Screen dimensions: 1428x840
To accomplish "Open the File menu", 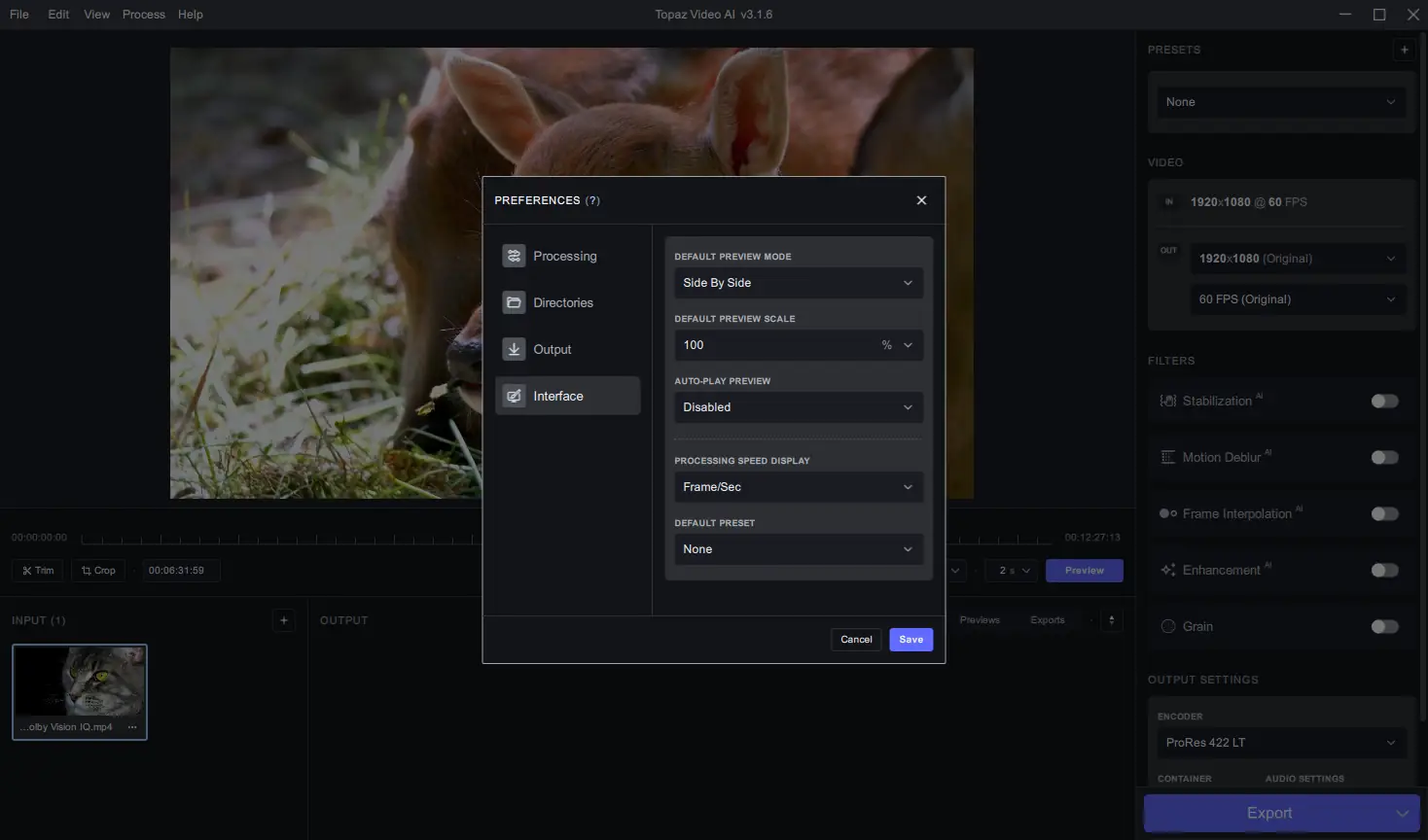I will click(19, 15).
